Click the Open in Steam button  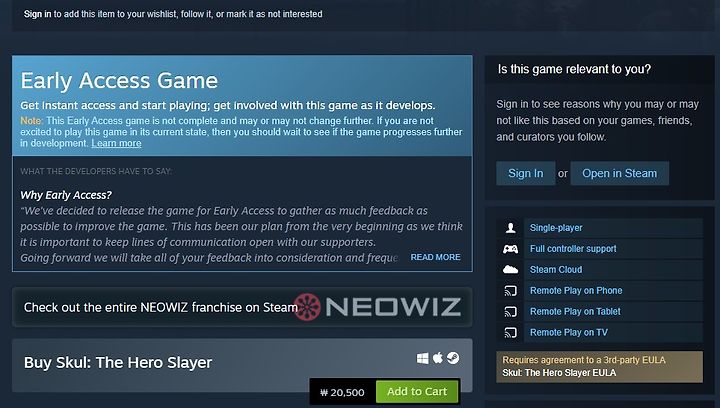click(619, 173)
